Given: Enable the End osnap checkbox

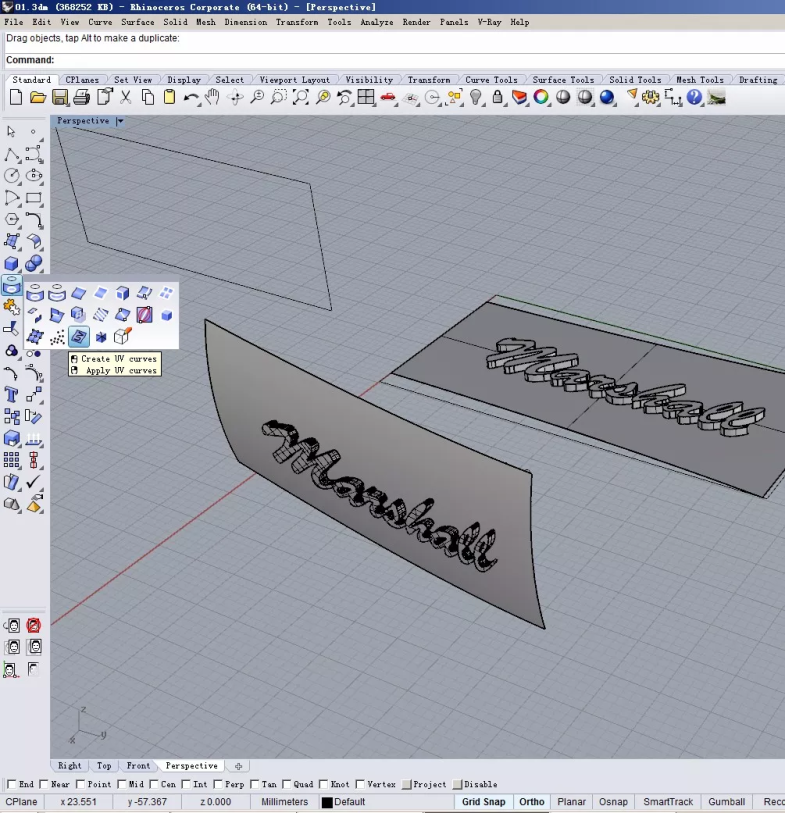Looking at the screenshot, I should (x=12, y=784).
